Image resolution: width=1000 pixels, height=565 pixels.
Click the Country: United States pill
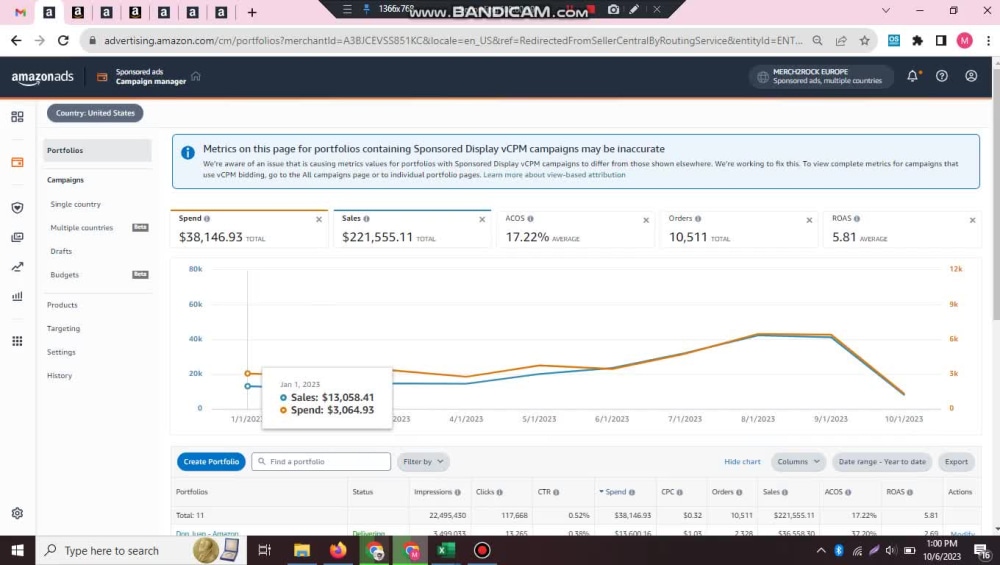(95, 113)
